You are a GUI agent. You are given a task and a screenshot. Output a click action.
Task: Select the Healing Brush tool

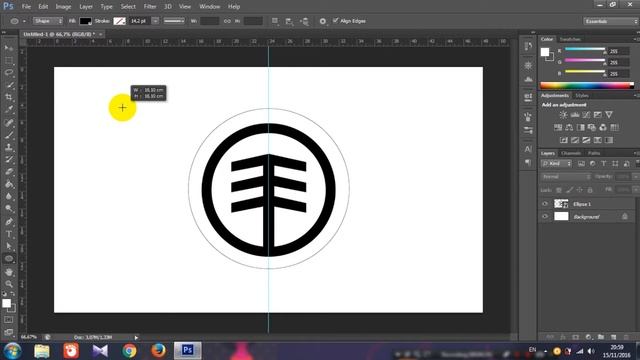[9, 122]
